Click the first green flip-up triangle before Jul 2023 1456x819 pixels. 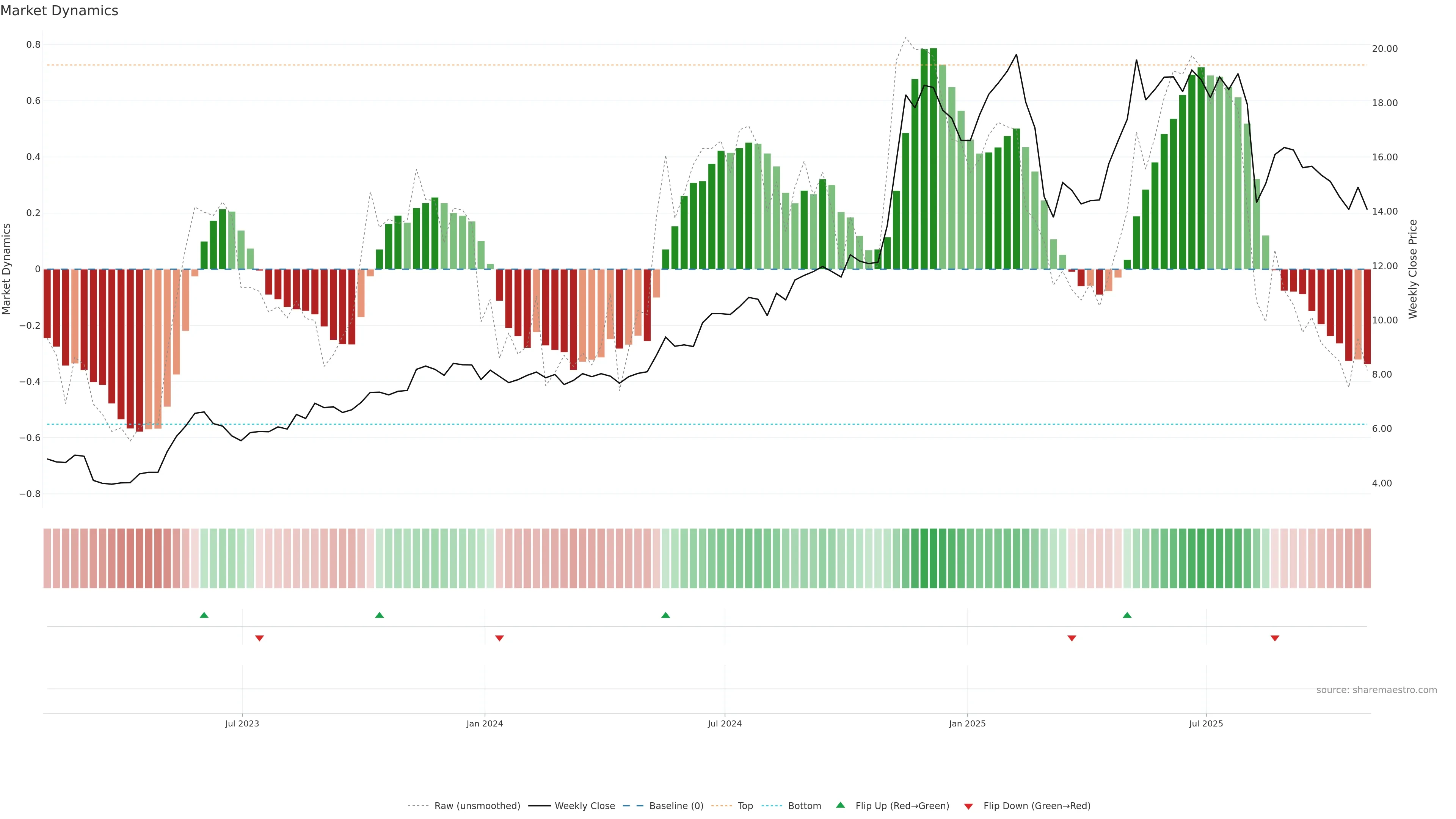point(204,615)
